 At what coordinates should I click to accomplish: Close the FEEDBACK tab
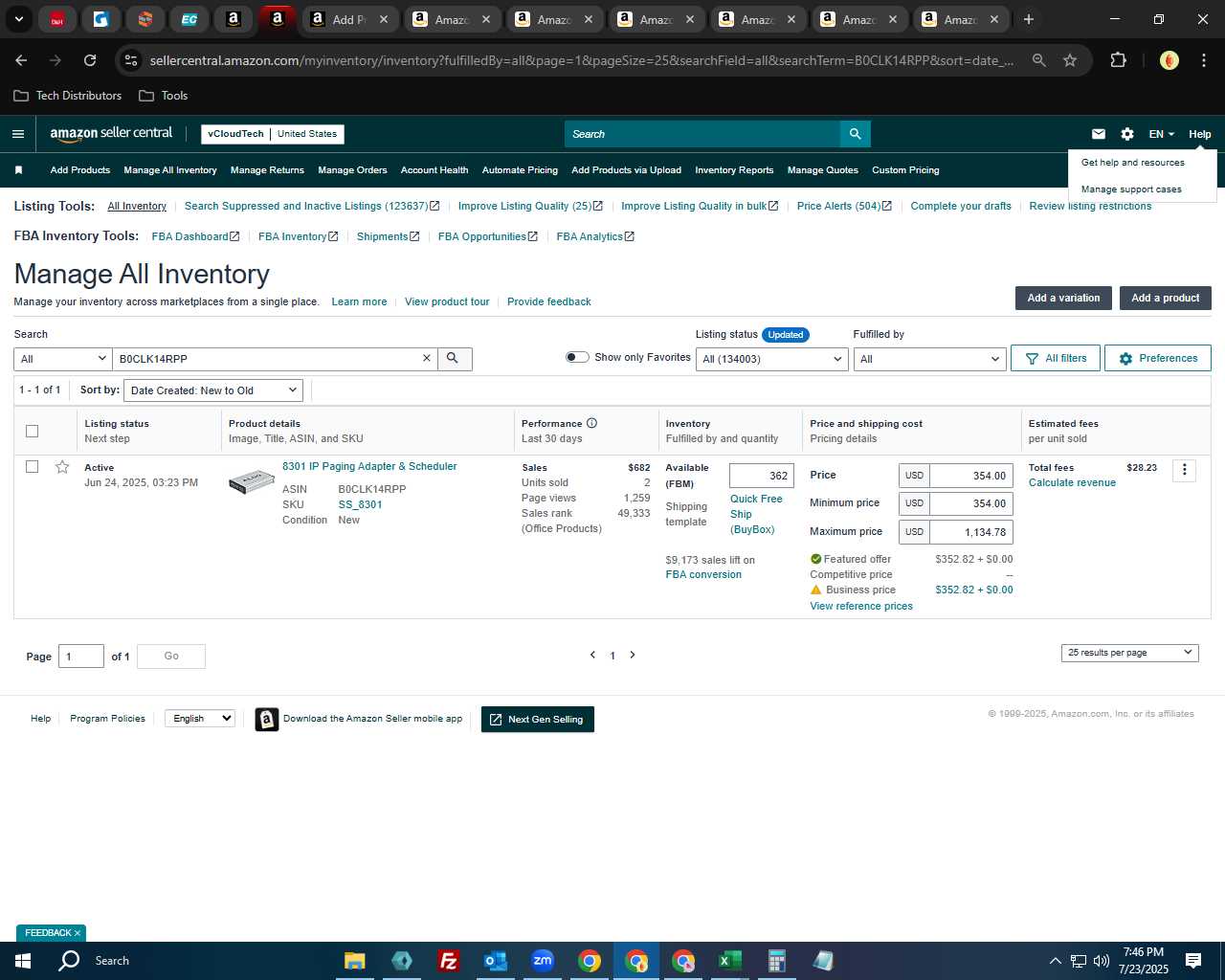point(78,932)
